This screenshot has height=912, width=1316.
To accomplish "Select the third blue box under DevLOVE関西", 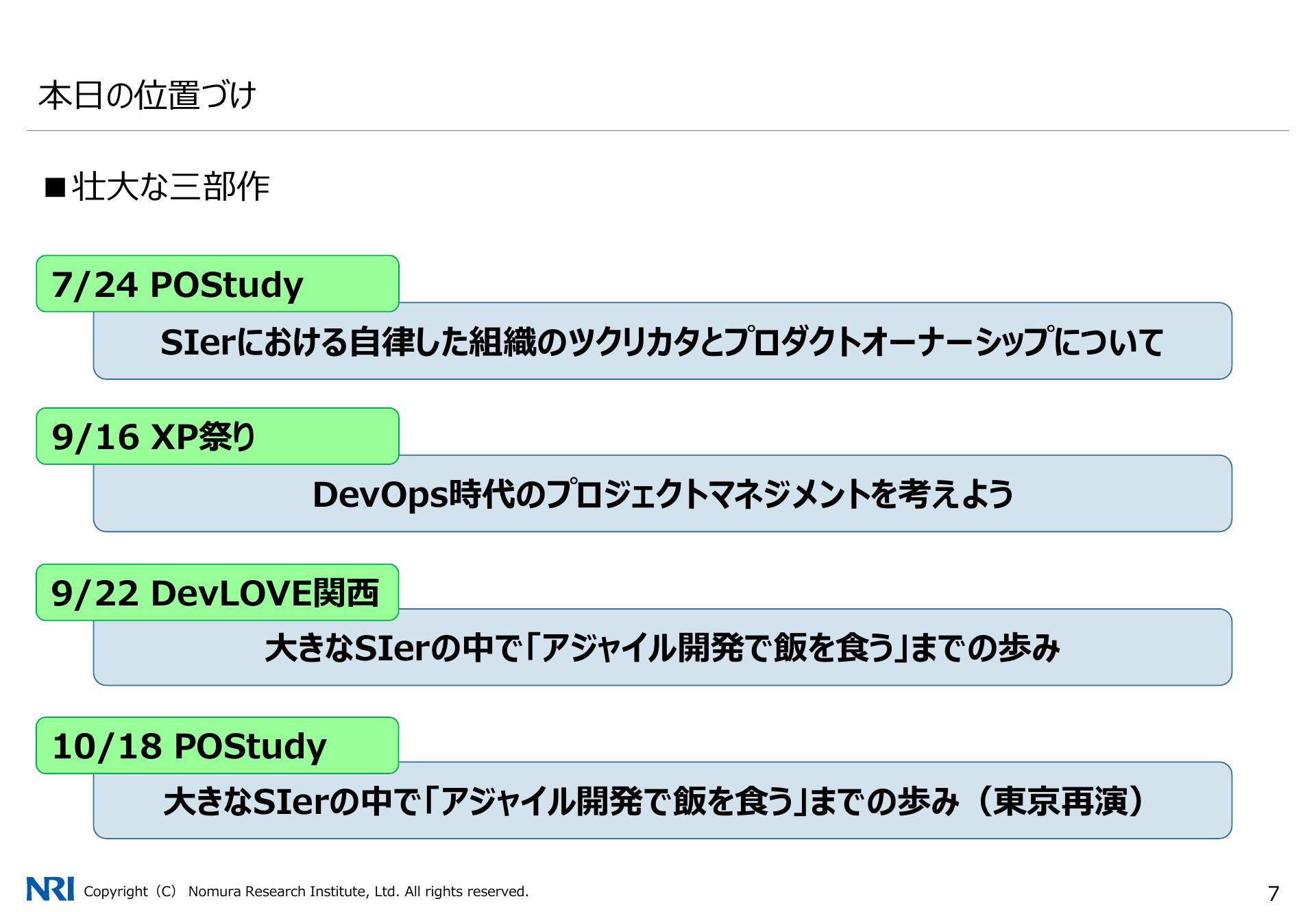I will pyautogui.click(x=662, y=647).
